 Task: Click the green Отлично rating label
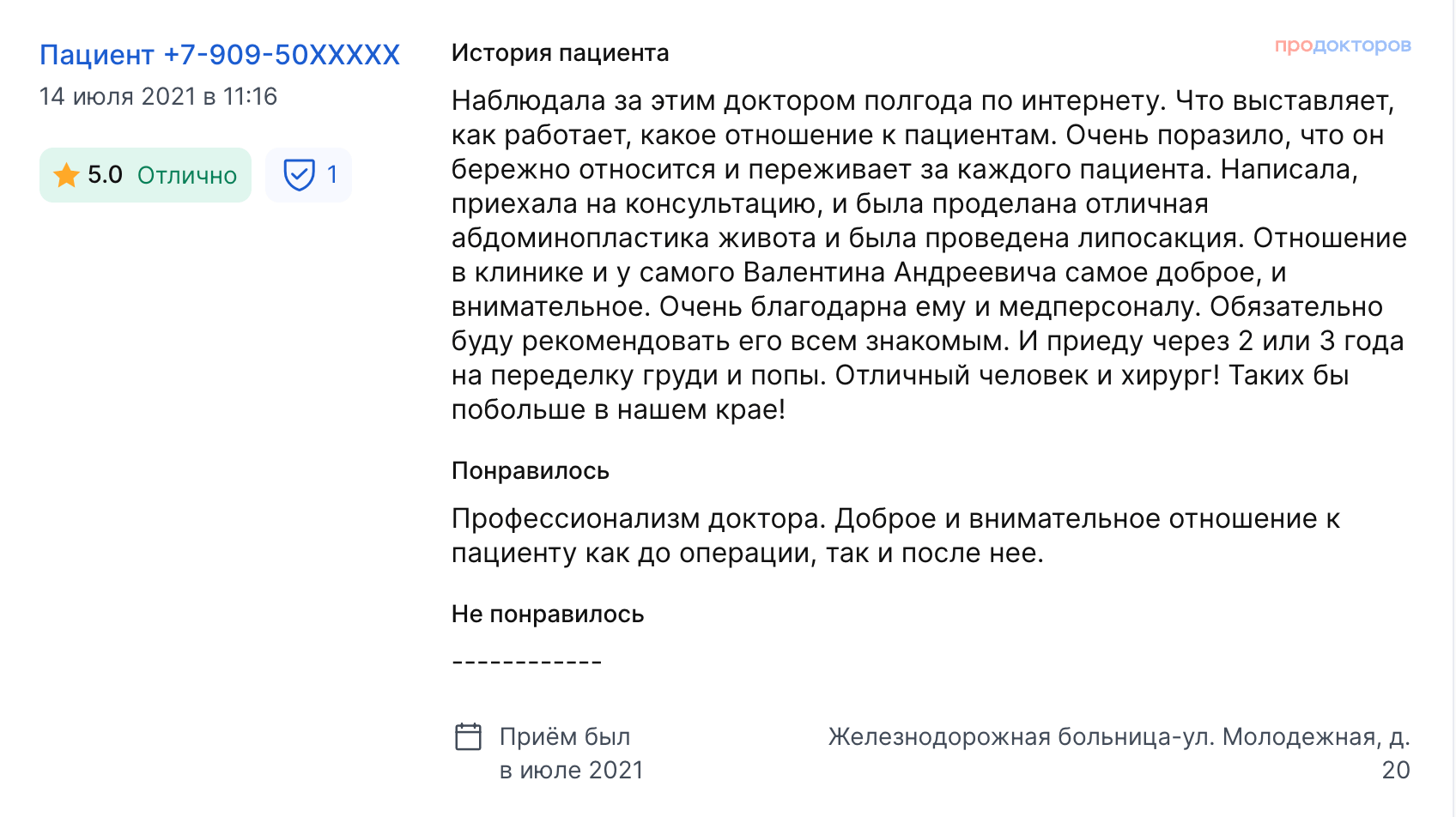click(x=187, y=175)
